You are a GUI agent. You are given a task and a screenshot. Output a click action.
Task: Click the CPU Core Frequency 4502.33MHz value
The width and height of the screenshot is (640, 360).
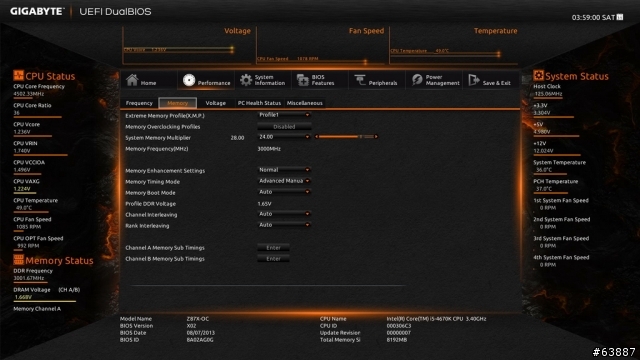point(29,94)
